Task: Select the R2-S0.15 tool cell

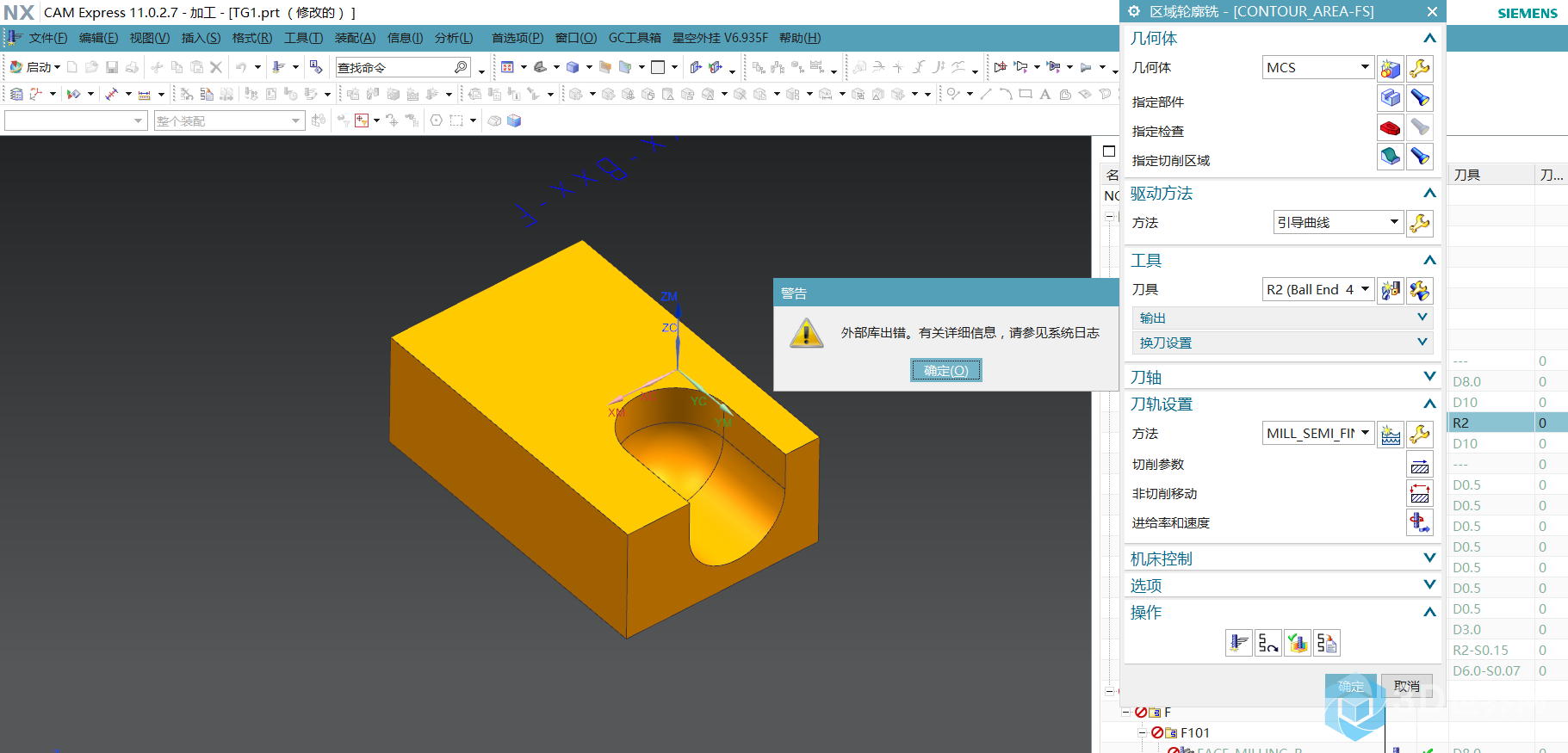Action: (x=1491, y=650)
